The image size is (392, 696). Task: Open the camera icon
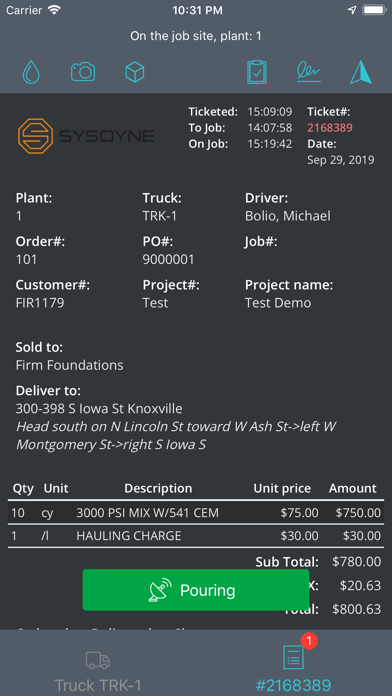coord(83,72)
